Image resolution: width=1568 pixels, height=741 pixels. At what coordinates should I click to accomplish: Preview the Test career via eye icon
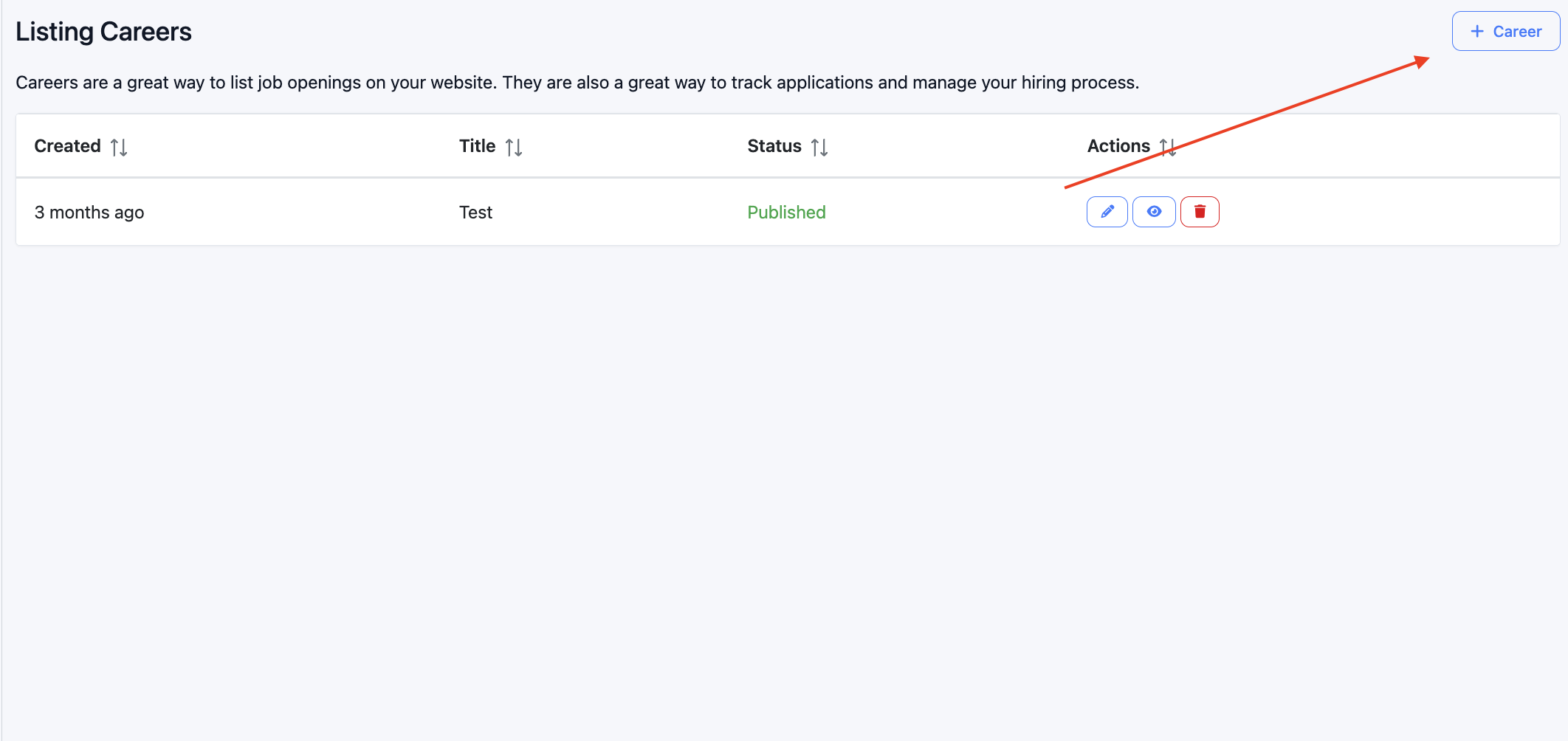(x=1154, y=213)
